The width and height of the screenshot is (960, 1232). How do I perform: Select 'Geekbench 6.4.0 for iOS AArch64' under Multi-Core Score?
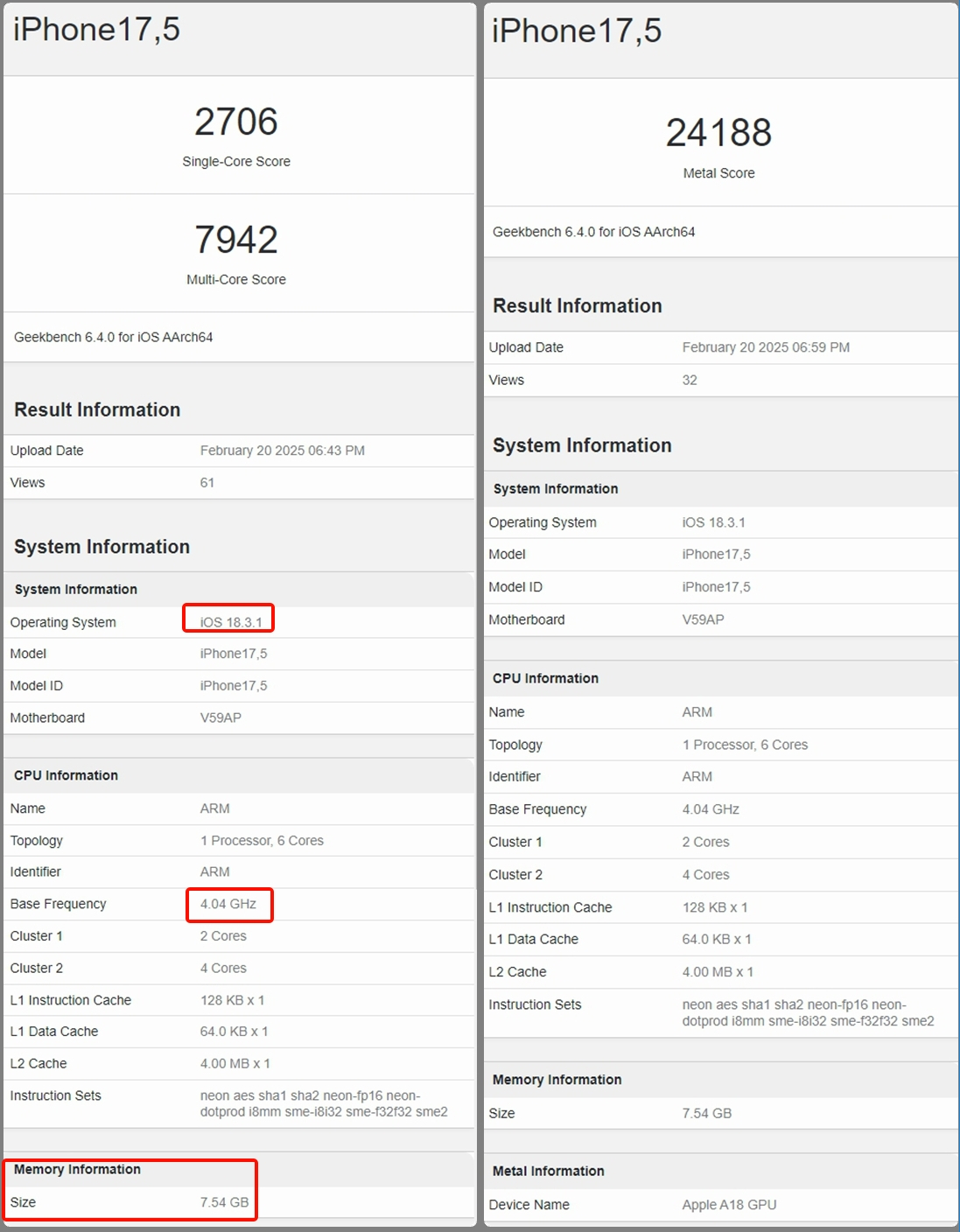pyautogui.click(x=113, y=337)
